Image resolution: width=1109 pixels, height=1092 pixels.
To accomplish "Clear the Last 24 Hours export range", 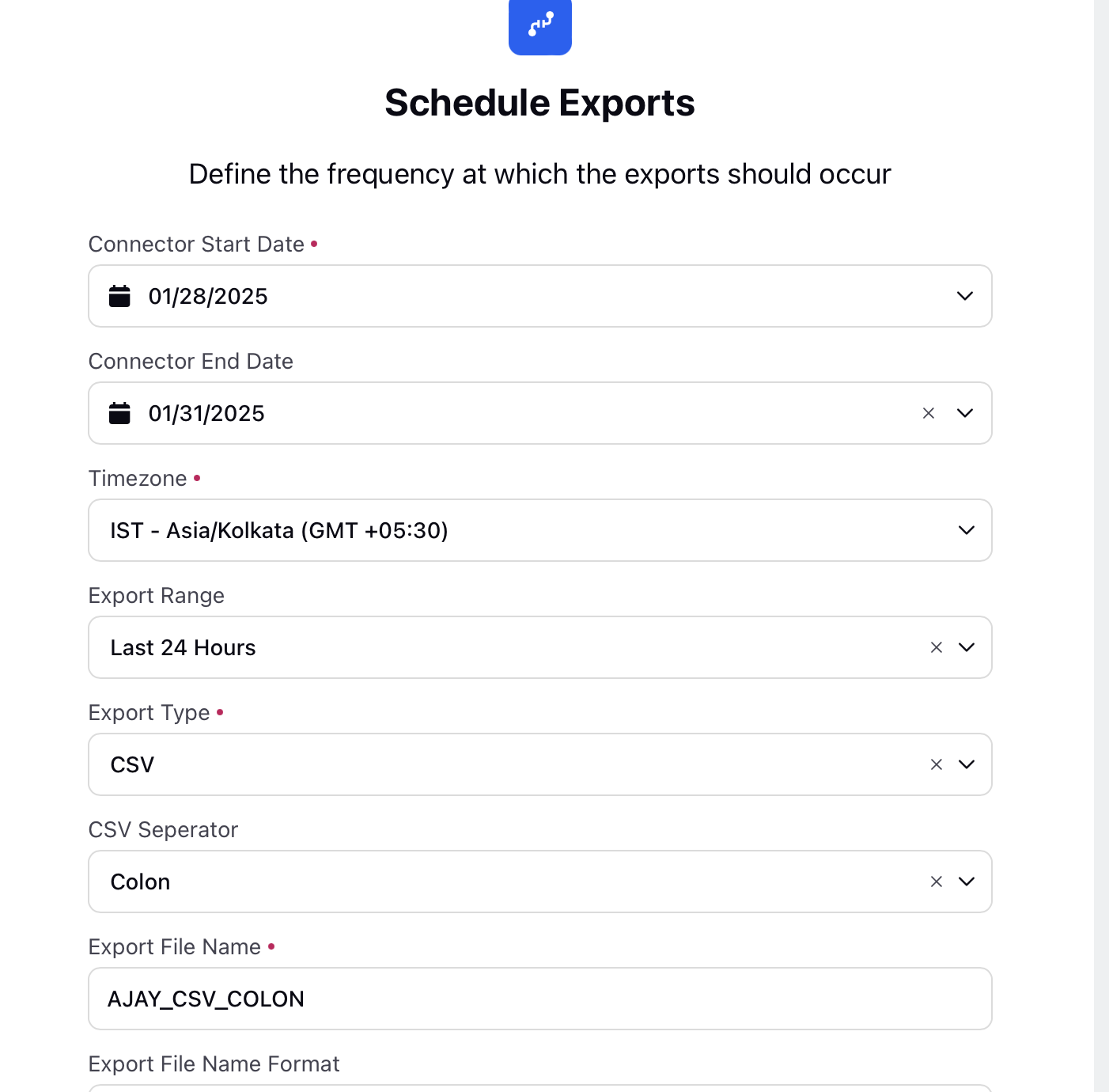I will pos(937,647).
